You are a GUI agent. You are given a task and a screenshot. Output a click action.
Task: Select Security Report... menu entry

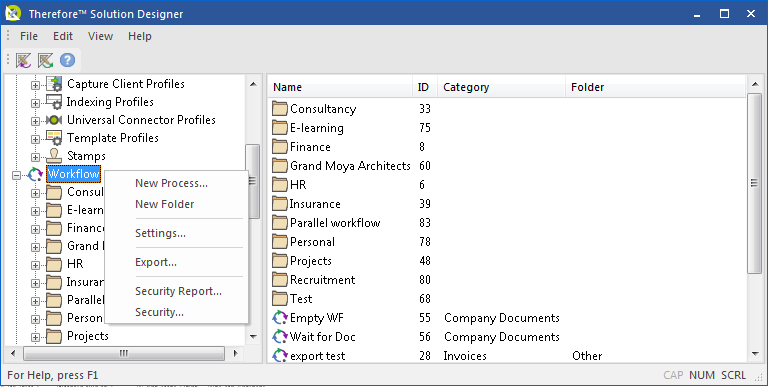pos(179,291)
